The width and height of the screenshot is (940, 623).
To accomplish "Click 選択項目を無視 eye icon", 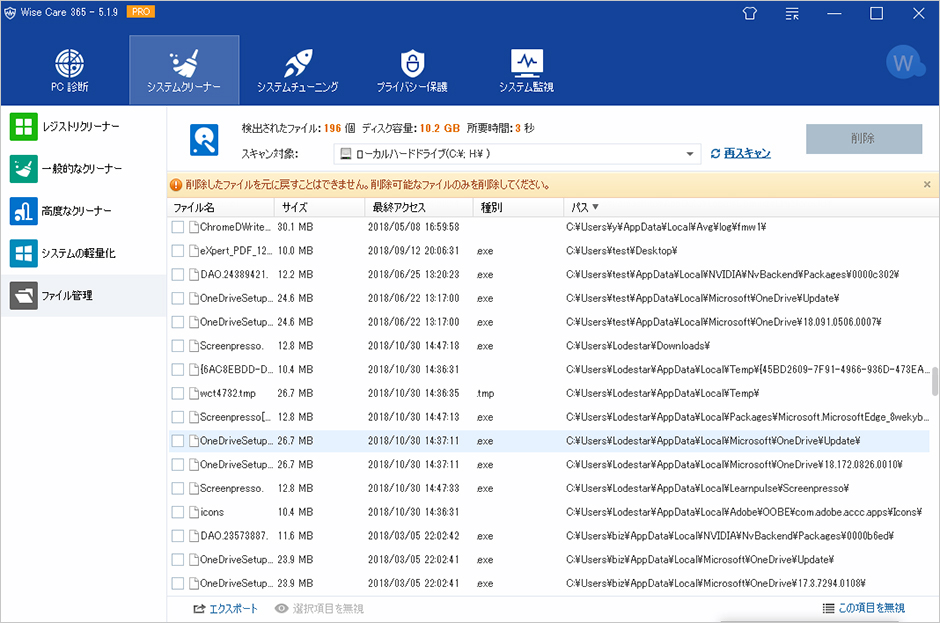I will tap(281, 609).
